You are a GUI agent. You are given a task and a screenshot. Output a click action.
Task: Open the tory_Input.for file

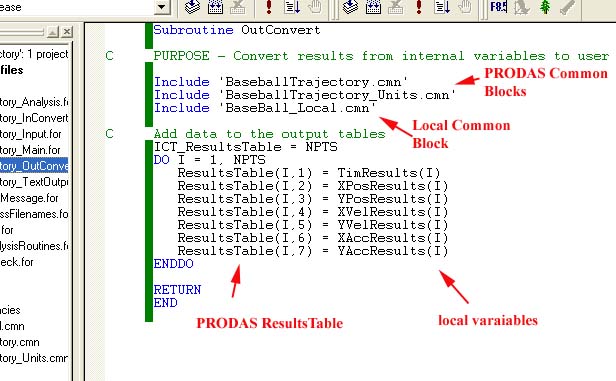31,134
